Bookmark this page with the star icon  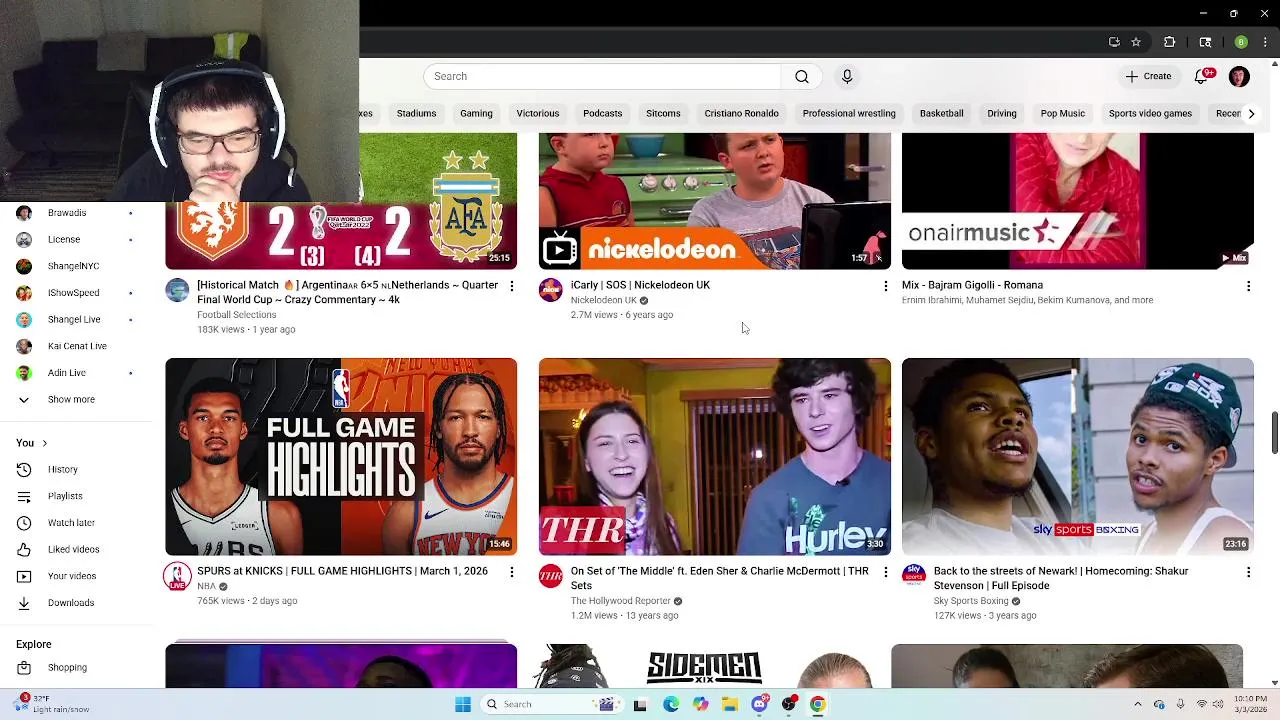tap(1136, 42)
